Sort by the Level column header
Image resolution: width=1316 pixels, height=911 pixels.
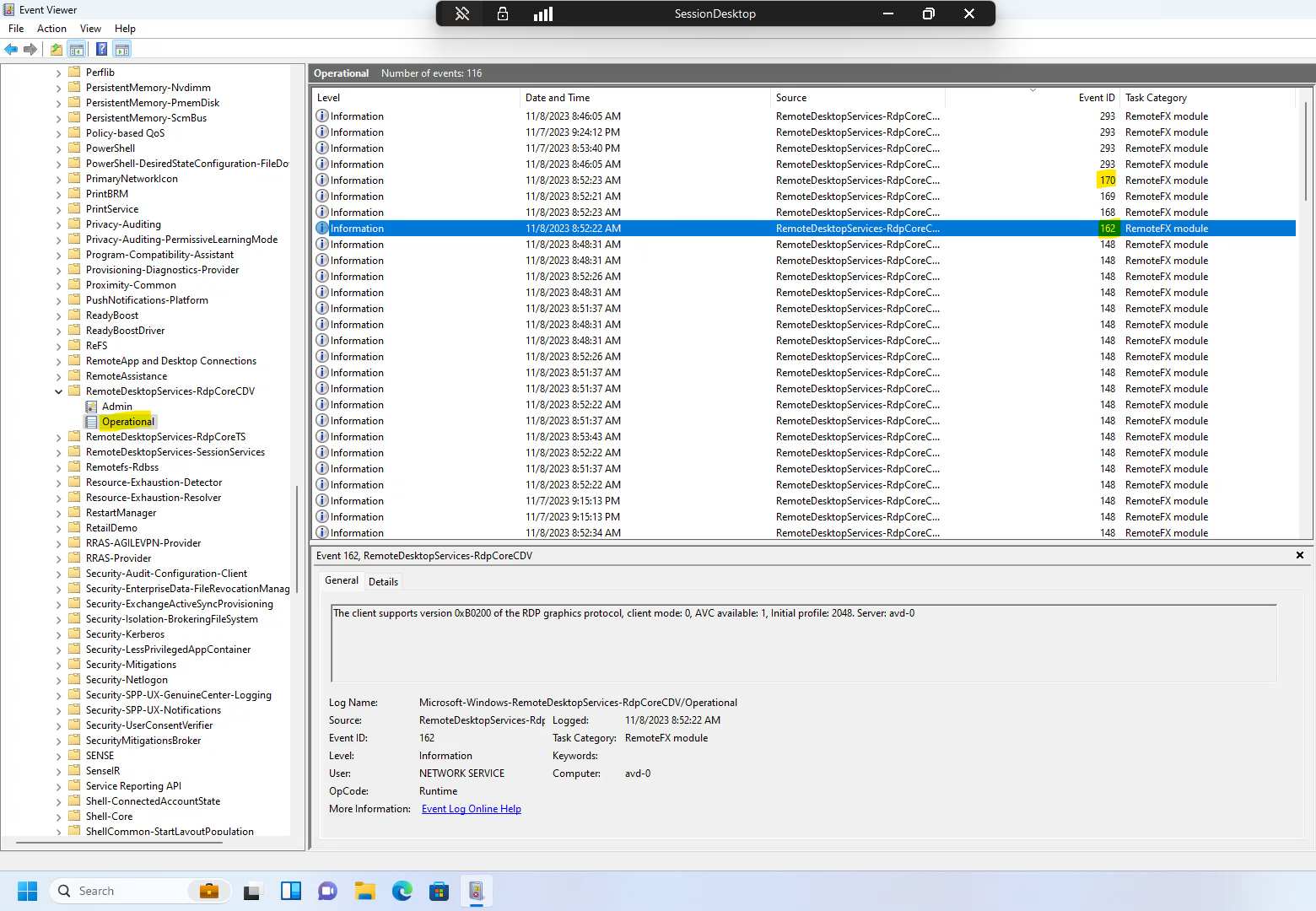click(x=417, y=98)
